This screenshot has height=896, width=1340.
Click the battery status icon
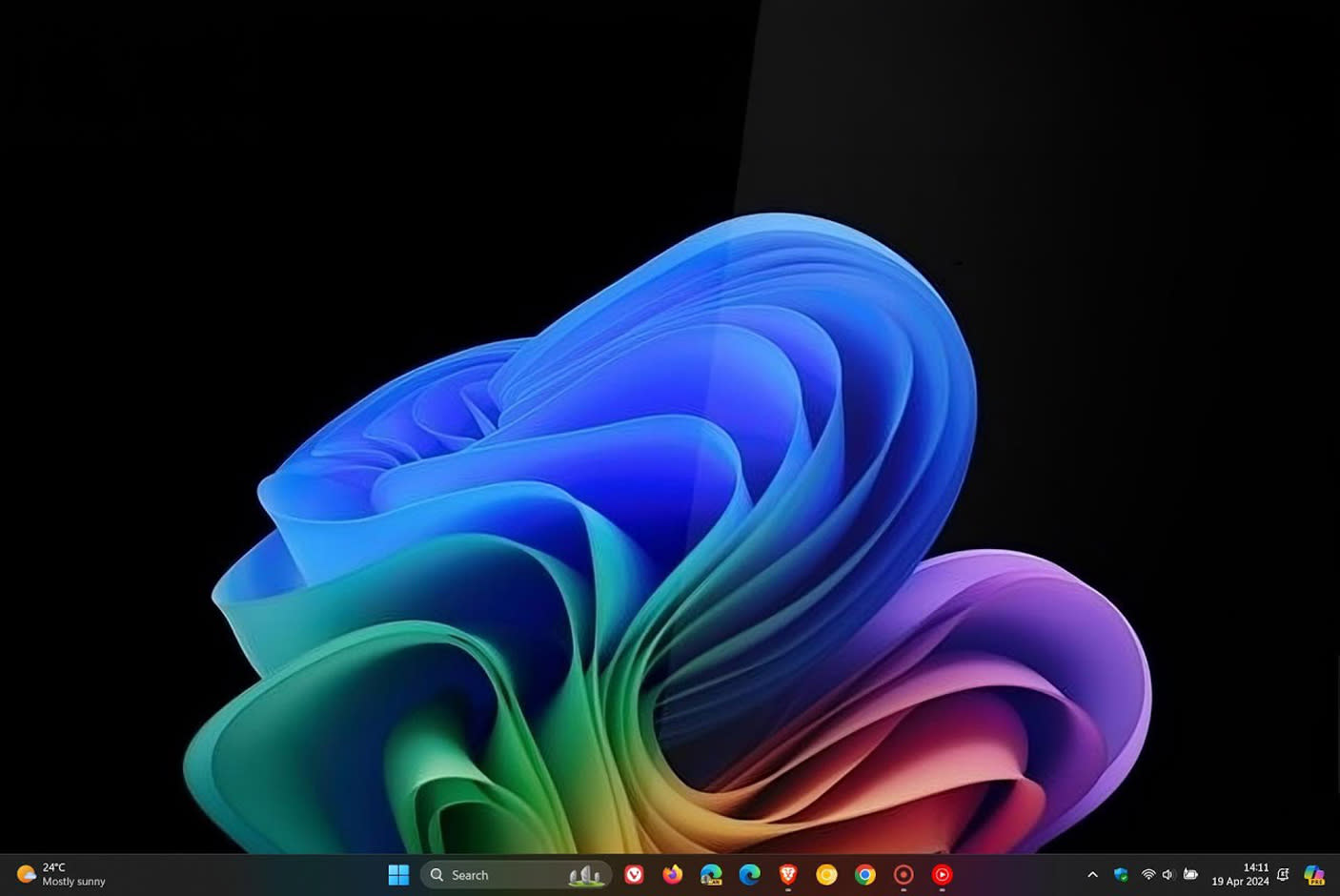pos(1190,875)
